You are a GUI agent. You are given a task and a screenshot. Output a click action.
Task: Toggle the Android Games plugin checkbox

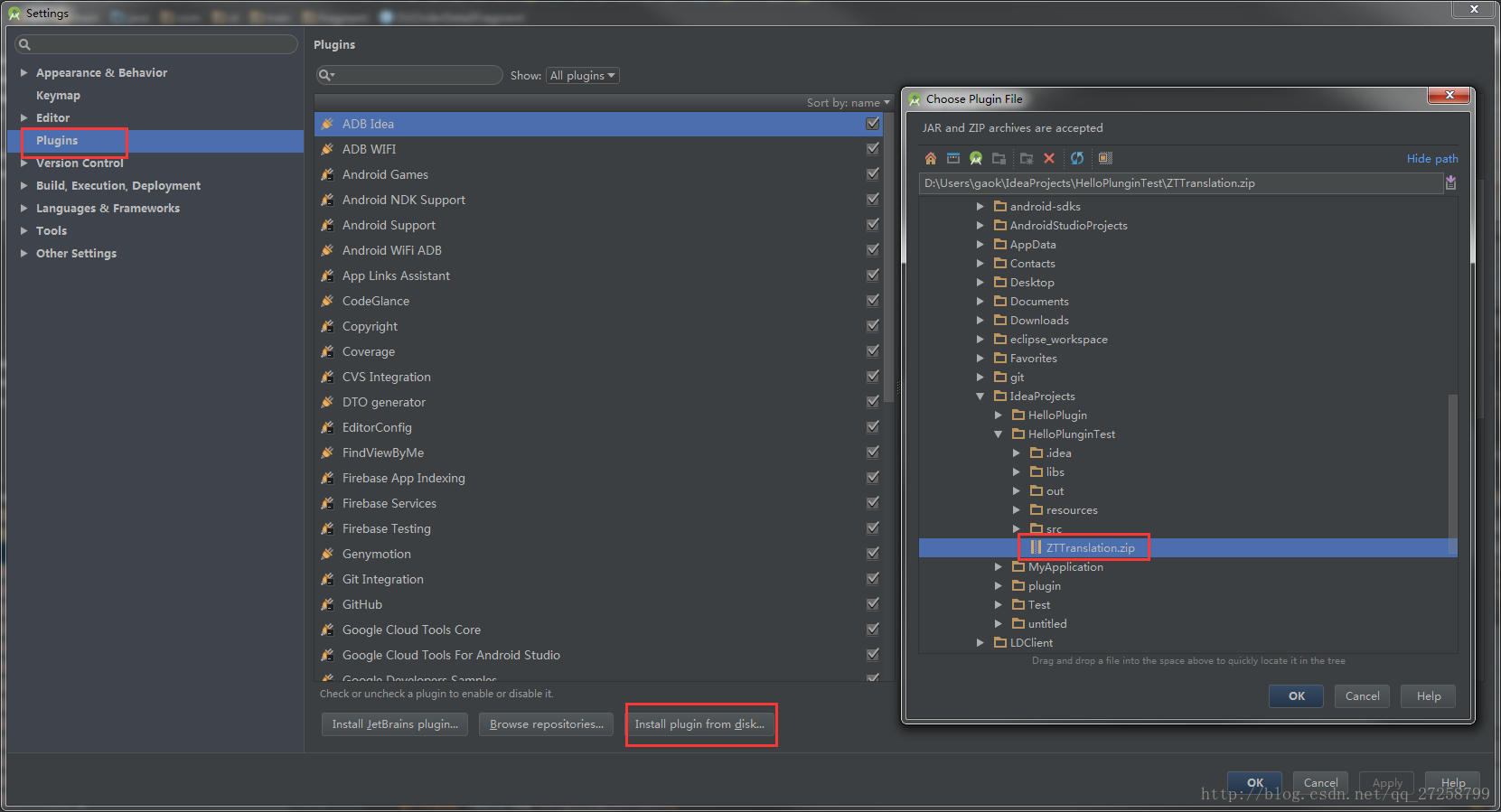click(873, 174)
